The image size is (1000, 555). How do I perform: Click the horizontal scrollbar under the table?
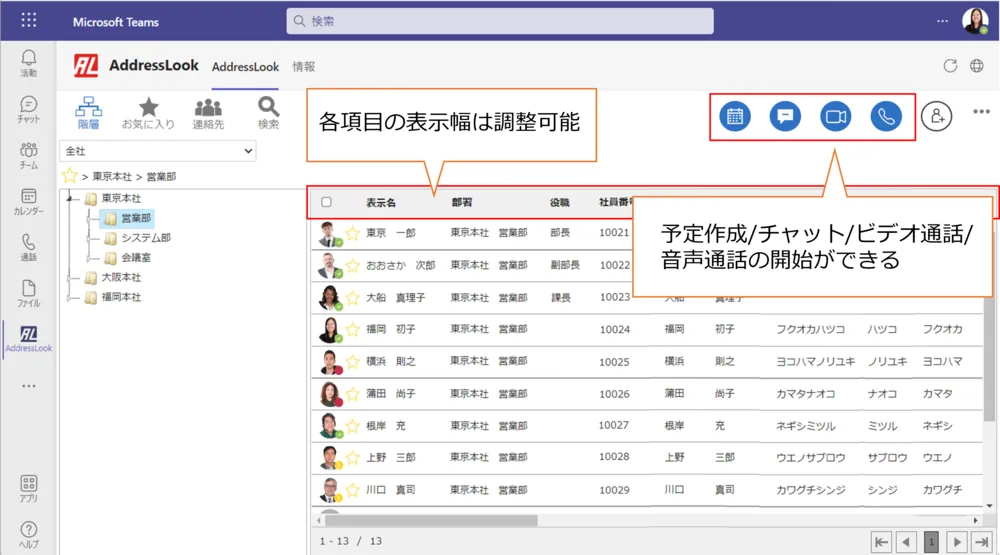point(600,520)
